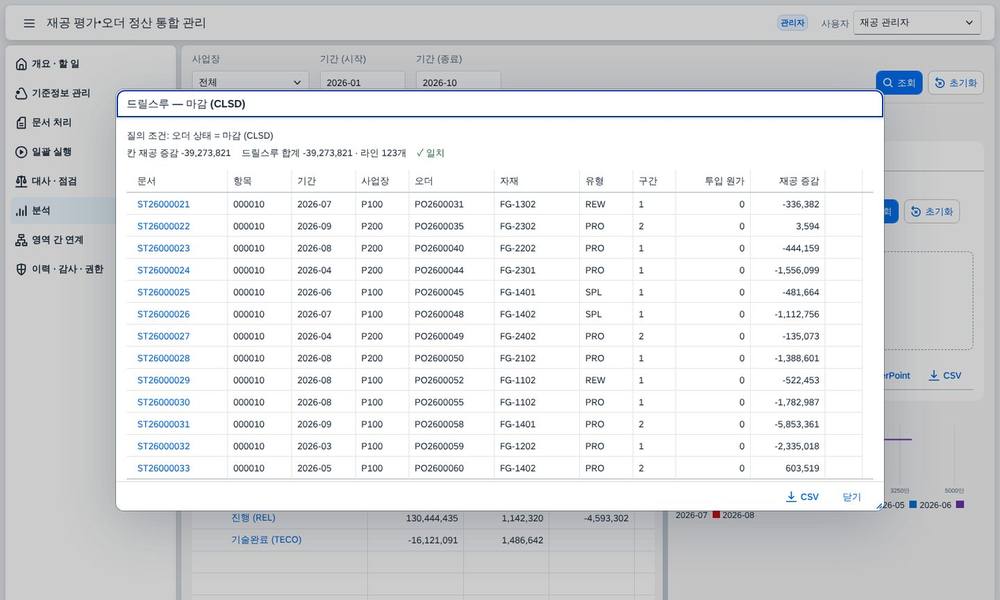1000x600 pixels.
Task: Click the 투입 원가 column header
Action: pos(713,181)
